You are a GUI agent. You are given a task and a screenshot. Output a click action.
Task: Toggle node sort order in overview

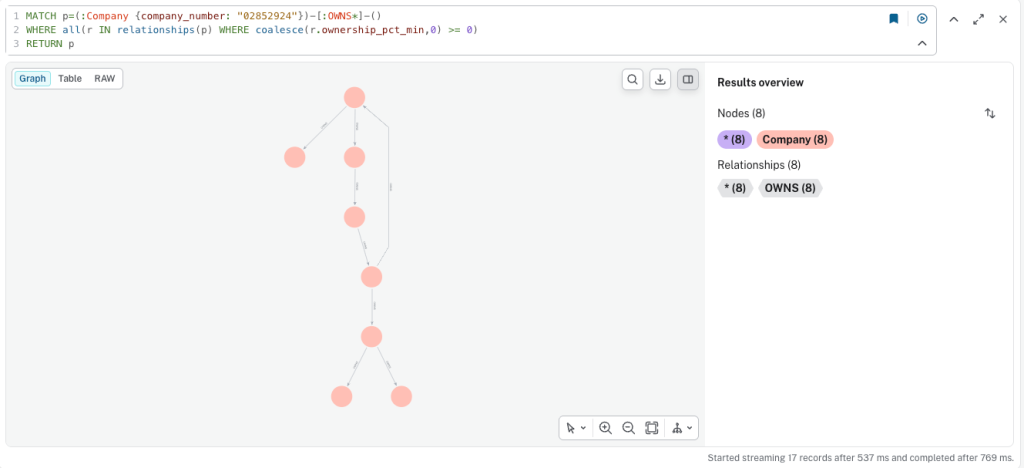[x=990, y=114]
